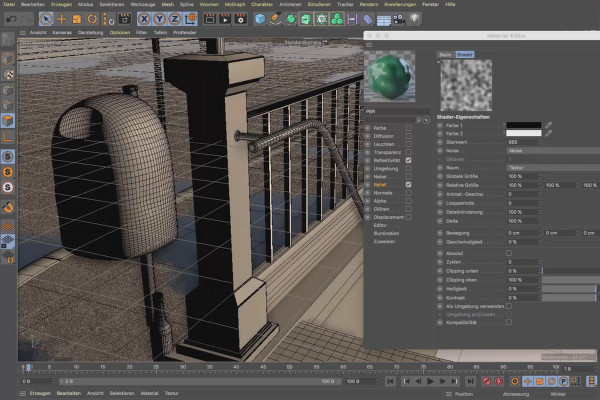This screenshot has height=400, width=600.
Task: Render to picture viewer icon
Action: point(225,19)
